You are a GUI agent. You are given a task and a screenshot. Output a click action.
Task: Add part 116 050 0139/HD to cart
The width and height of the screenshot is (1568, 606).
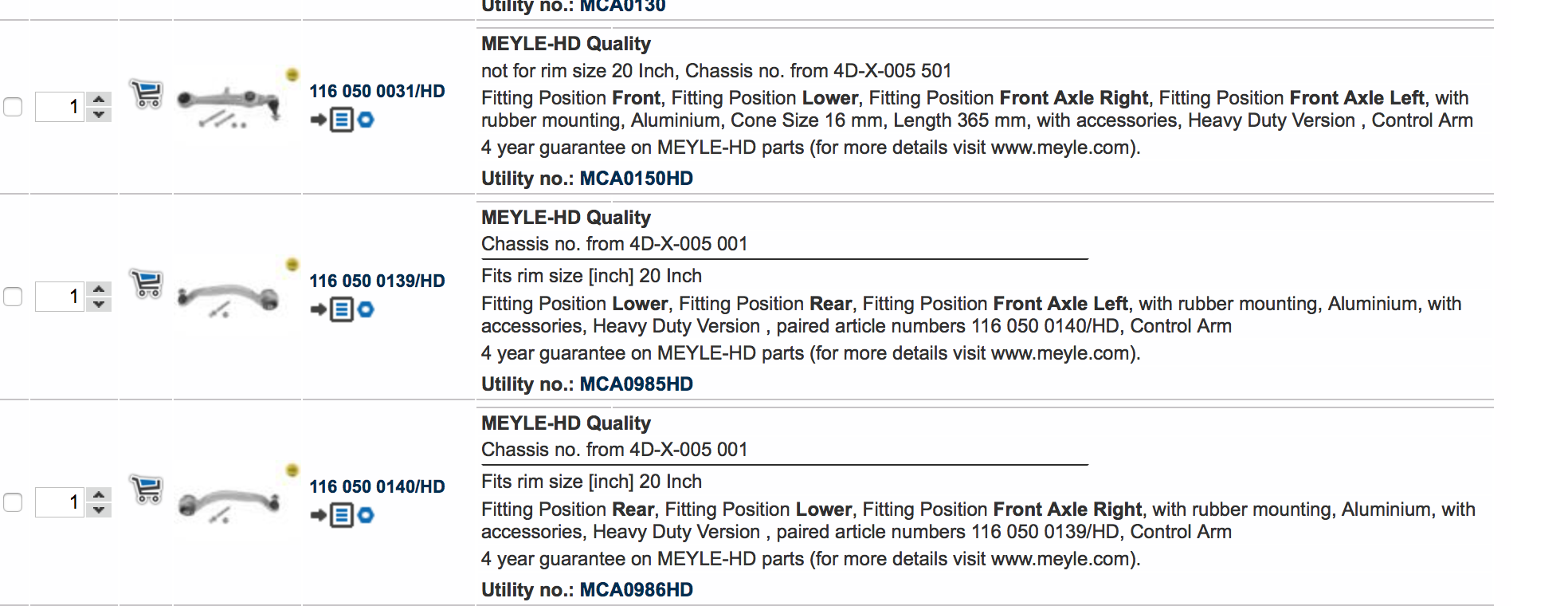point(146,283)
